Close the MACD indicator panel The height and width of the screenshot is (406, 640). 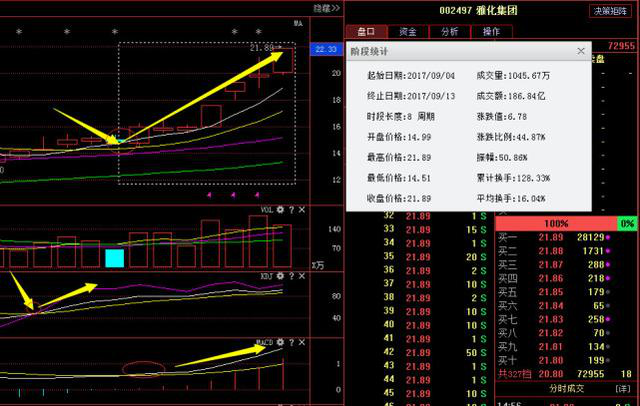click(x=303, y=342)
